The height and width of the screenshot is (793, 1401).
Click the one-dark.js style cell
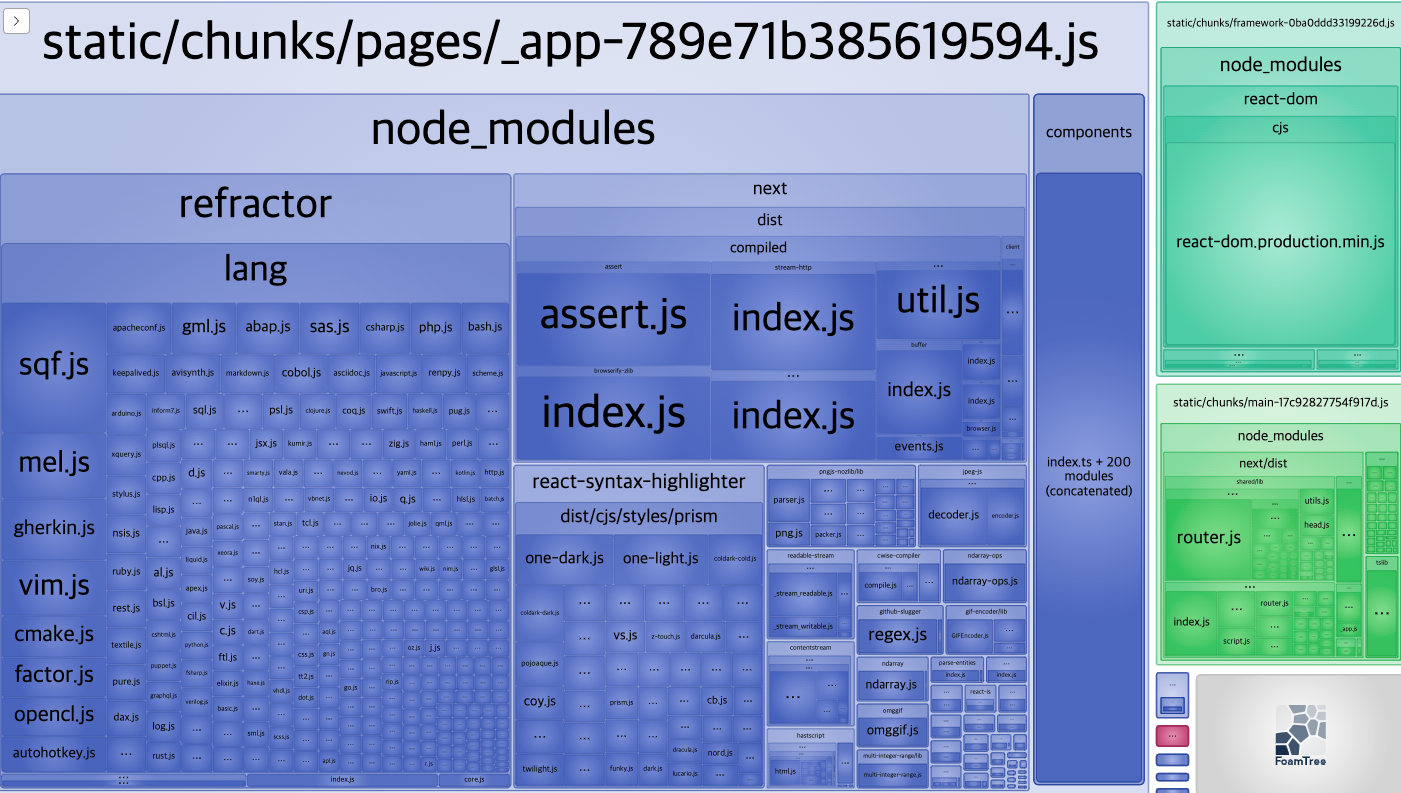564,558
